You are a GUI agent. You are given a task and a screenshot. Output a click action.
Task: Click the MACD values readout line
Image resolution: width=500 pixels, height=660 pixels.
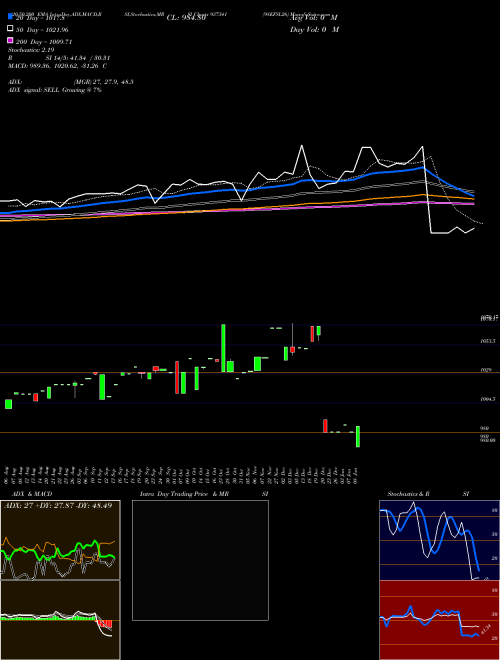click(57, 66)
